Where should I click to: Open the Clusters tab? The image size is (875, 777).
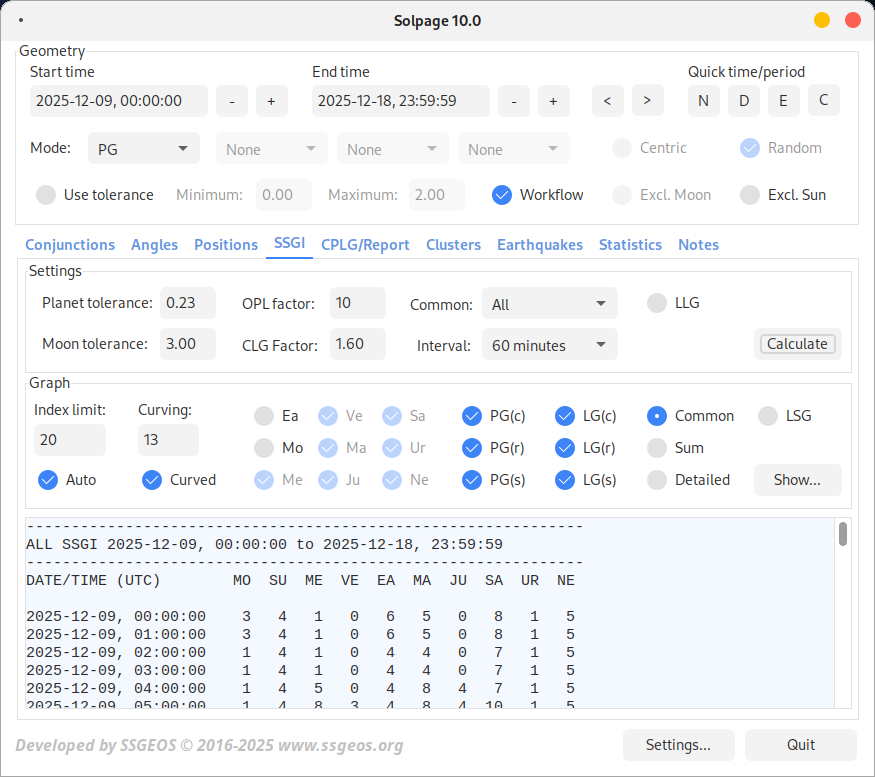coord(454,245)
